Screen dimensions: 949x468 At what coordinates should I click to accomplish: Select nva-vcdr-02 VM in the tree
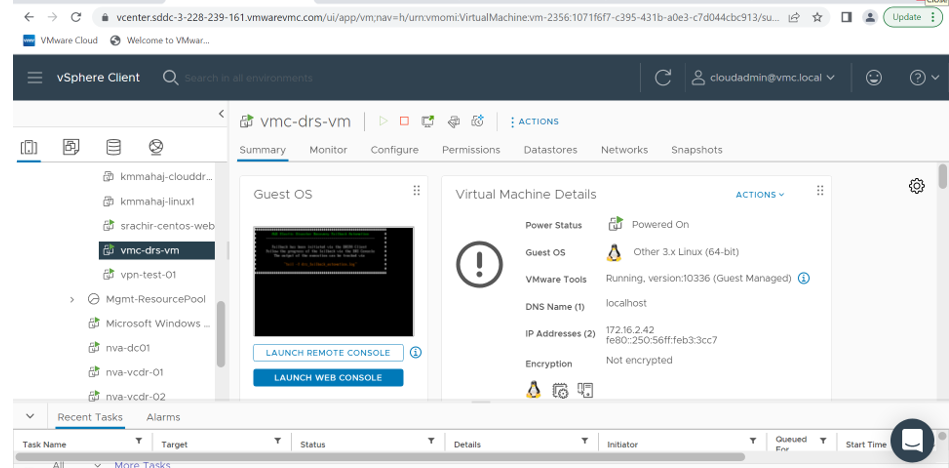tap(127, 397)
